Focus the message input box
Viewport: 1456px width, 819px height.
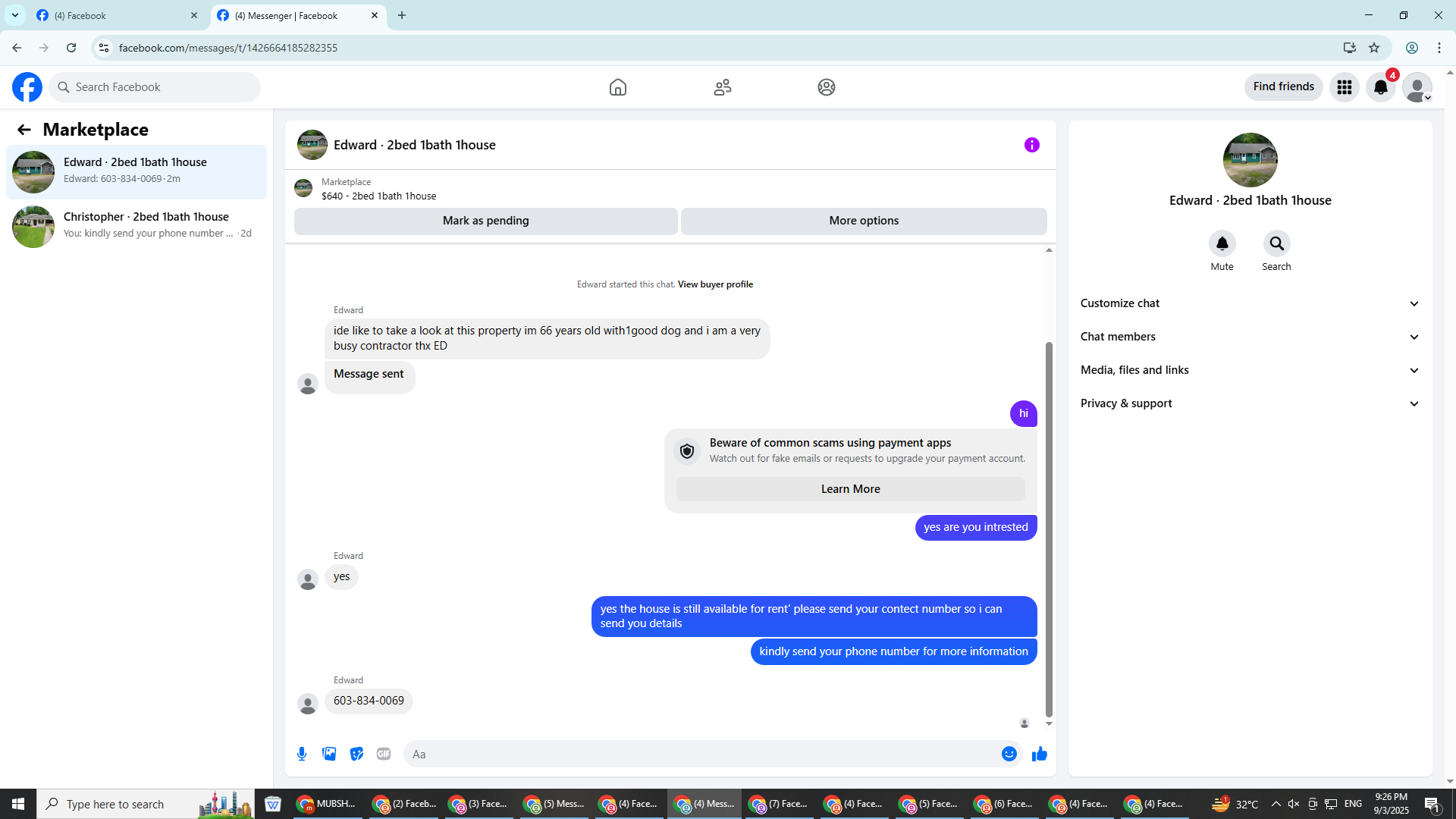(x=701, y=754)
